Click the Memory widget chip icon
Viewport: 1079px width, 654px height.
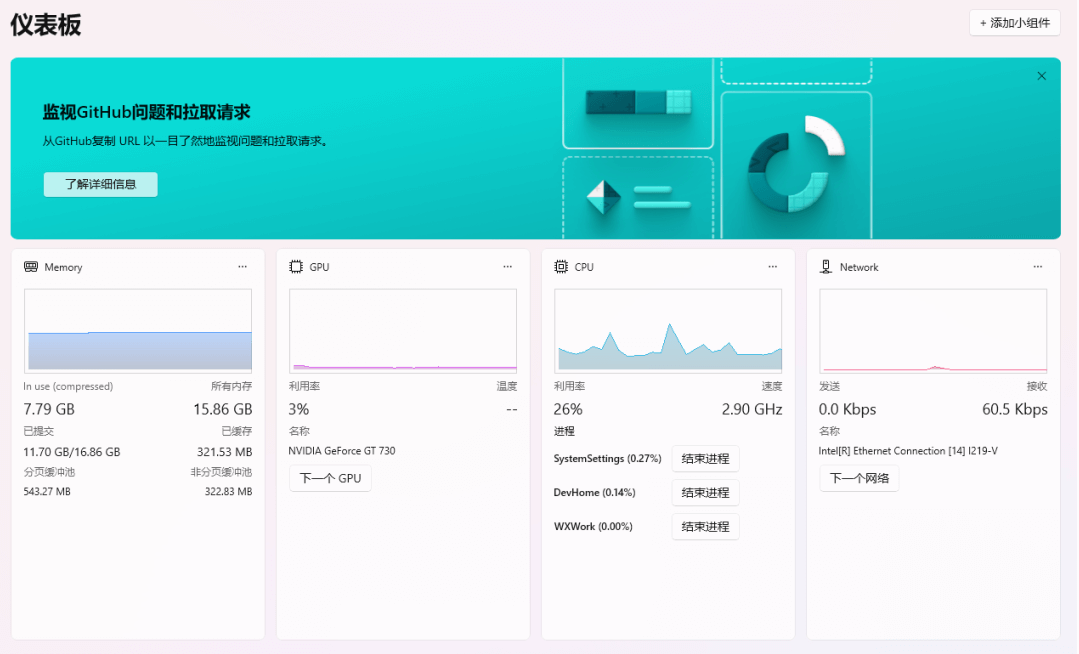click(31, 267)
